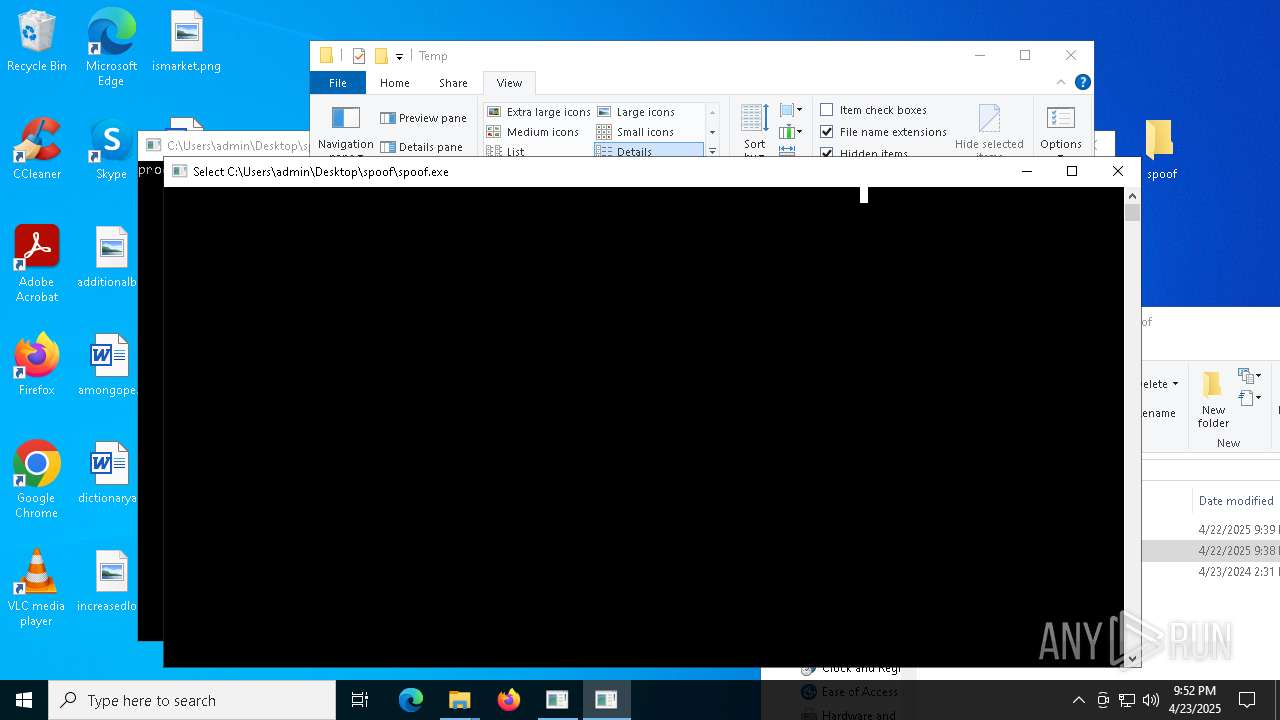This screenshot has width=1280, height=720.
Task: Open the Recycle Bin desktop icon
Action: (x=37, y=42)
